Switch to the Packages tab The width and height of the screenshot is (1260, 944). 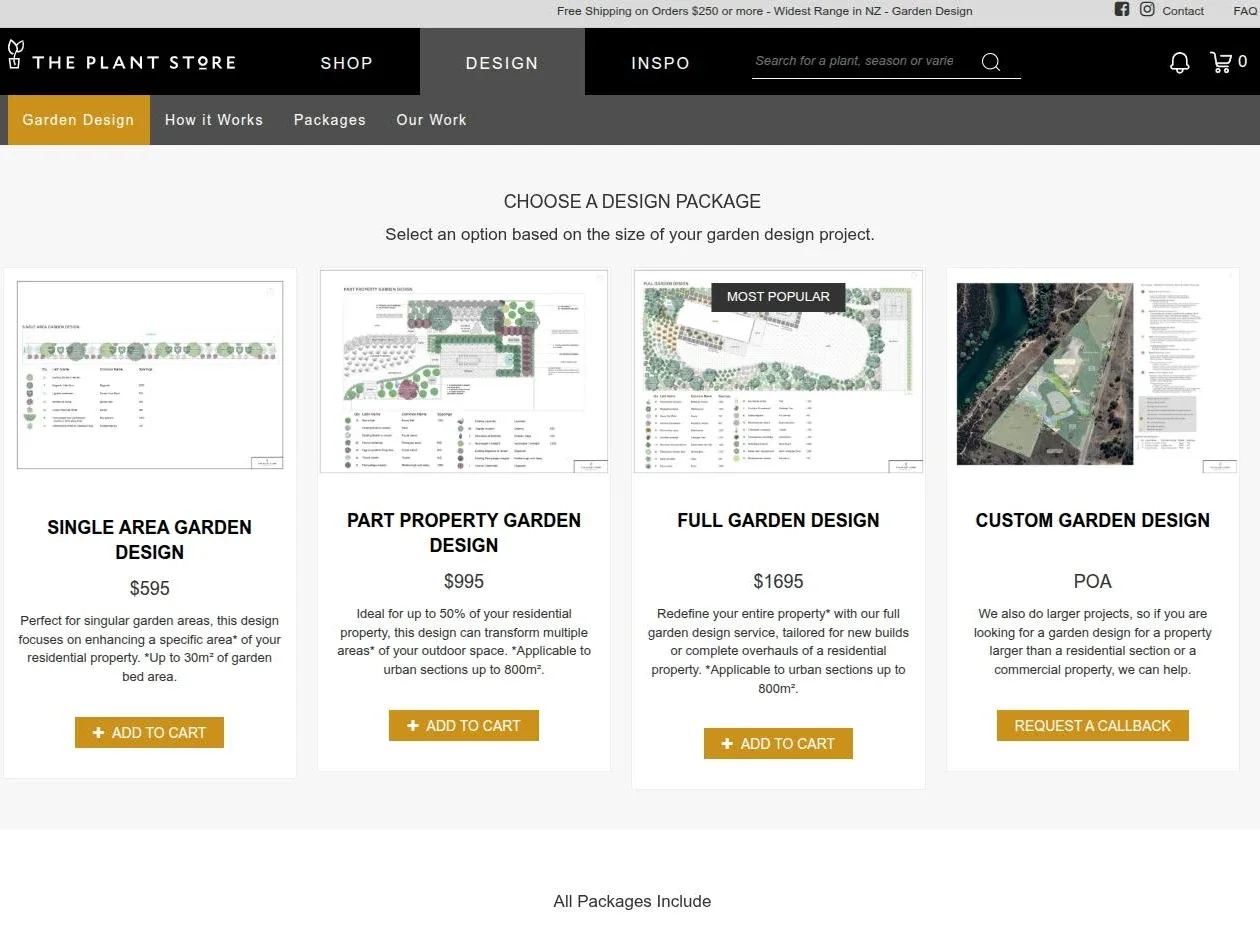(329, 120)
